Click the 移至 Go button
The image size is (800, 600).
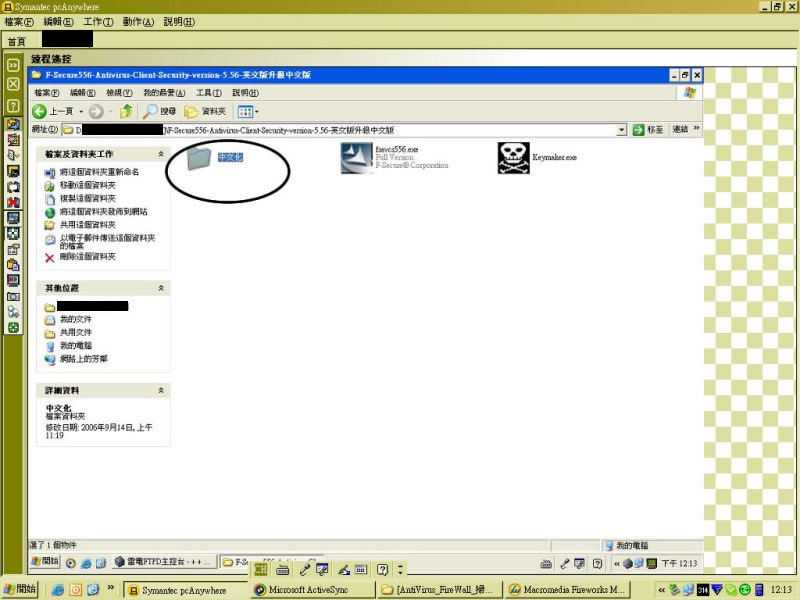tap(648, 130)
